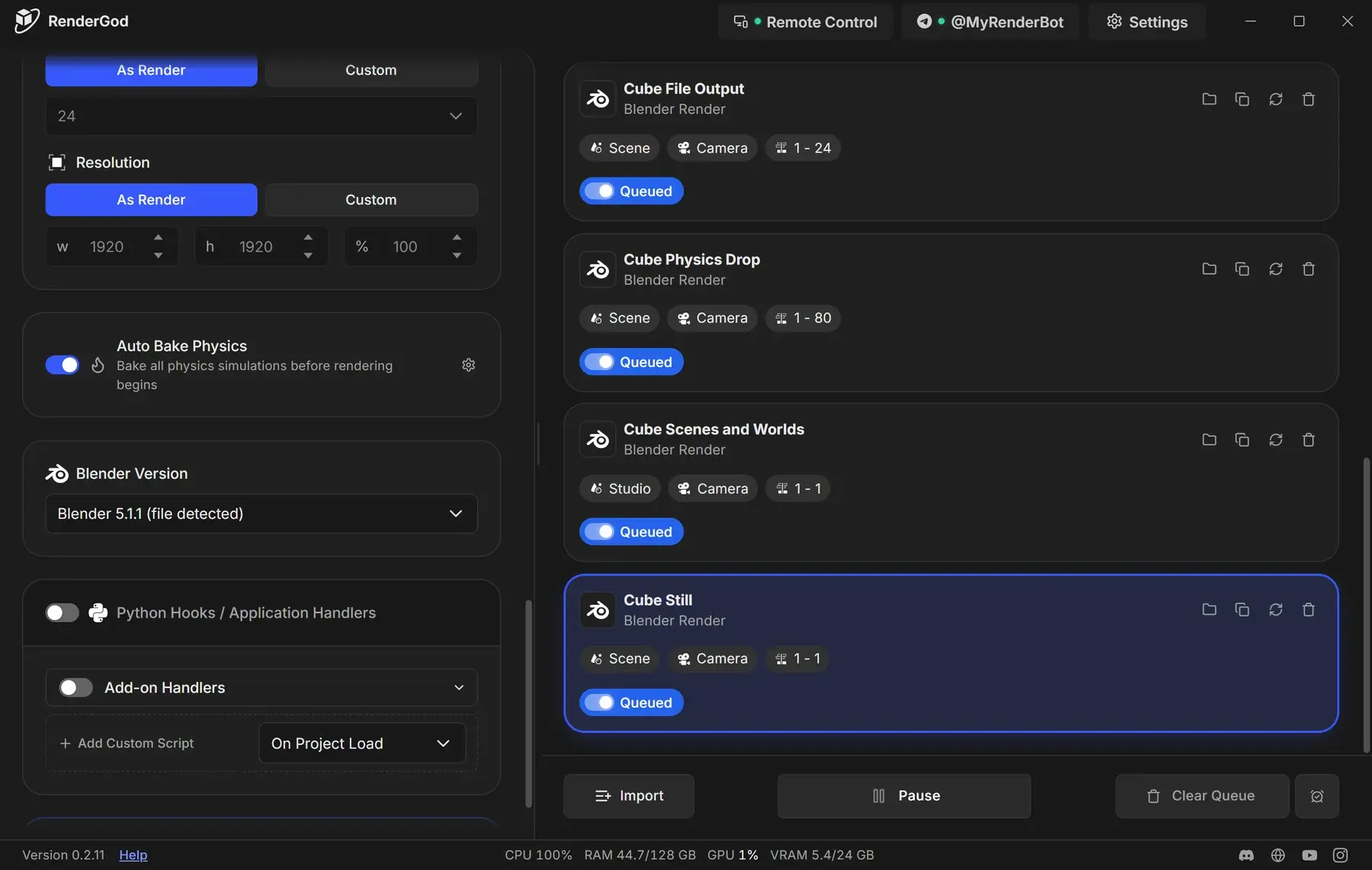Decrease the resolution percentage stepper
Image resolution: width=1372 pixels, height=870 pixels.
tap(457, 256)
